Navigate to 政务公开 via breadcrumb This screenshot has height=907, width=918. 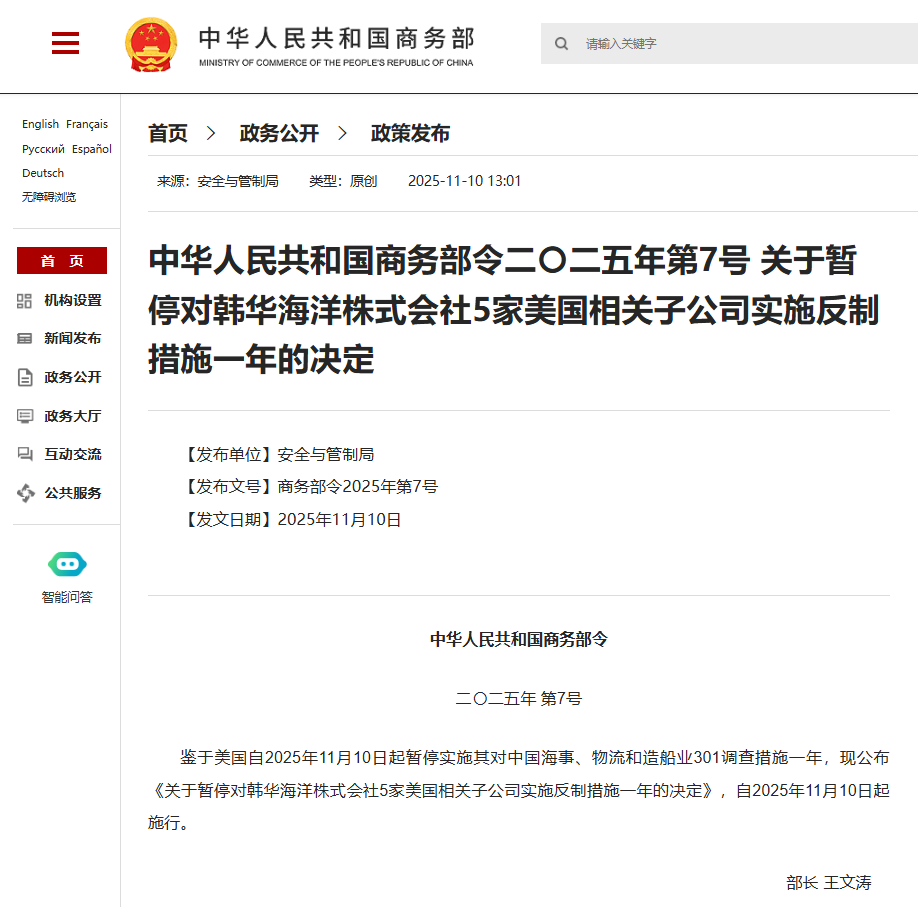277,133
